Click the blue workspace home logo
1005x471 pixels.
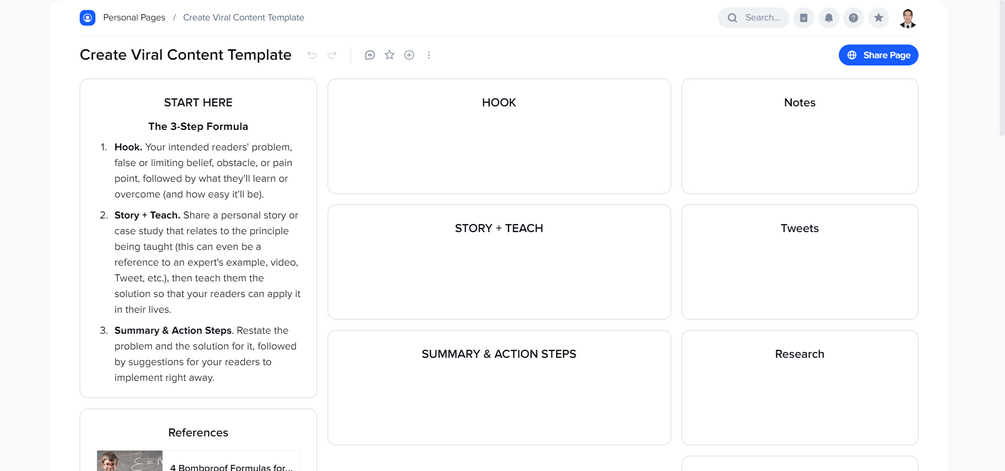click(88, 18)
